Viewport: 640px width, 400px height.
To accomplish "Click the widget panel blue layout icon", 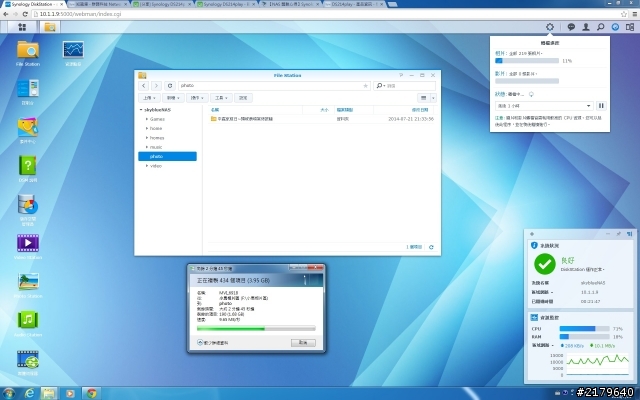I will point(629,234).
